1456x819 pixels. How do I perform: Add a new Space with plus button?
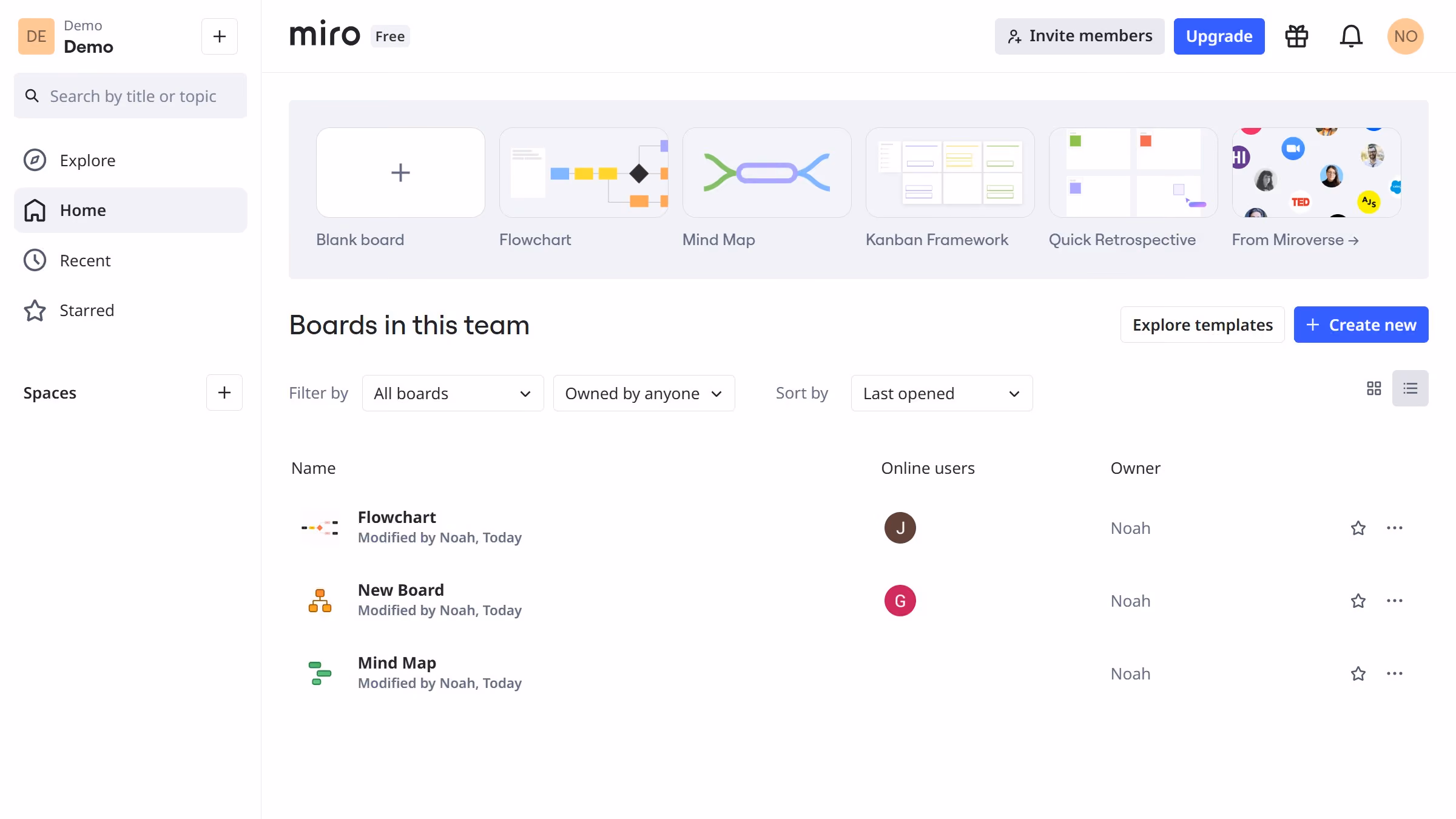[x=224, y=393]
